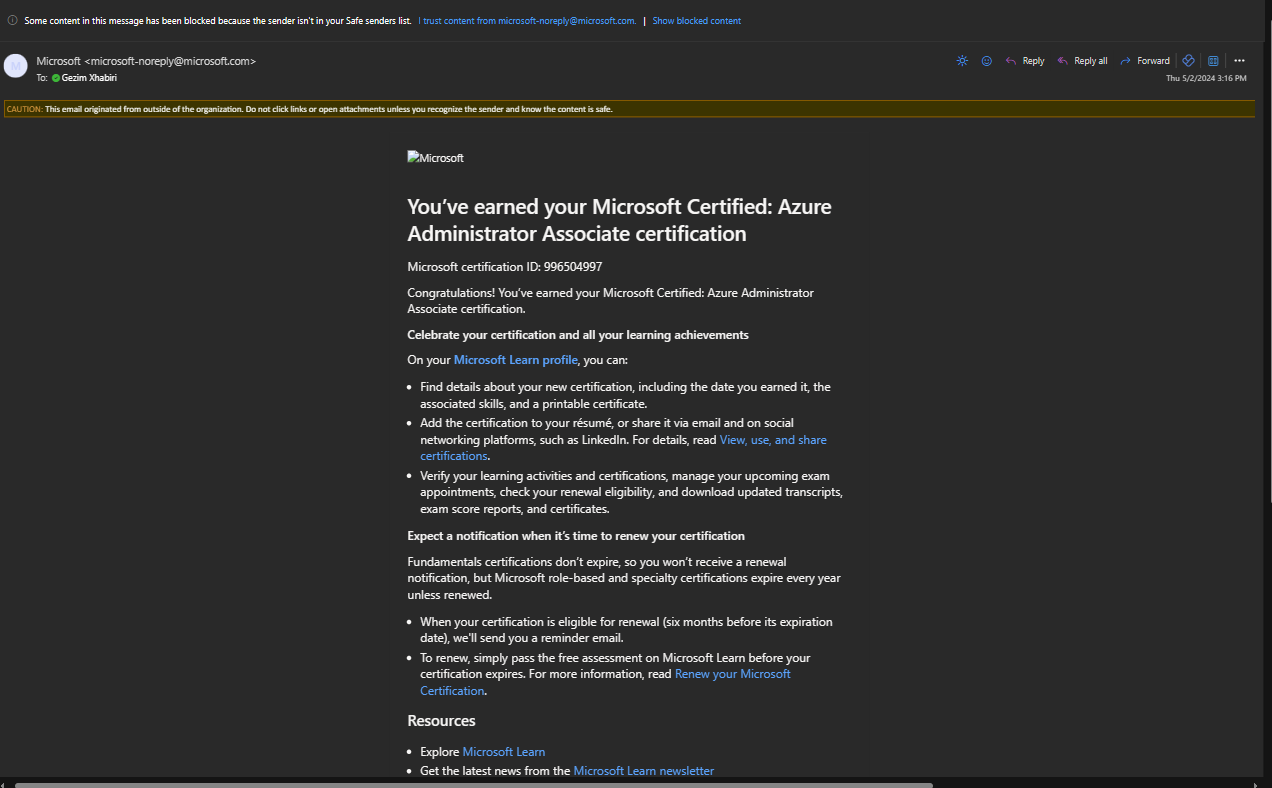Click the blocked Microsoft logo image placeholder
The width and height of the screenshot is (1272, 788).
[436, 158]
